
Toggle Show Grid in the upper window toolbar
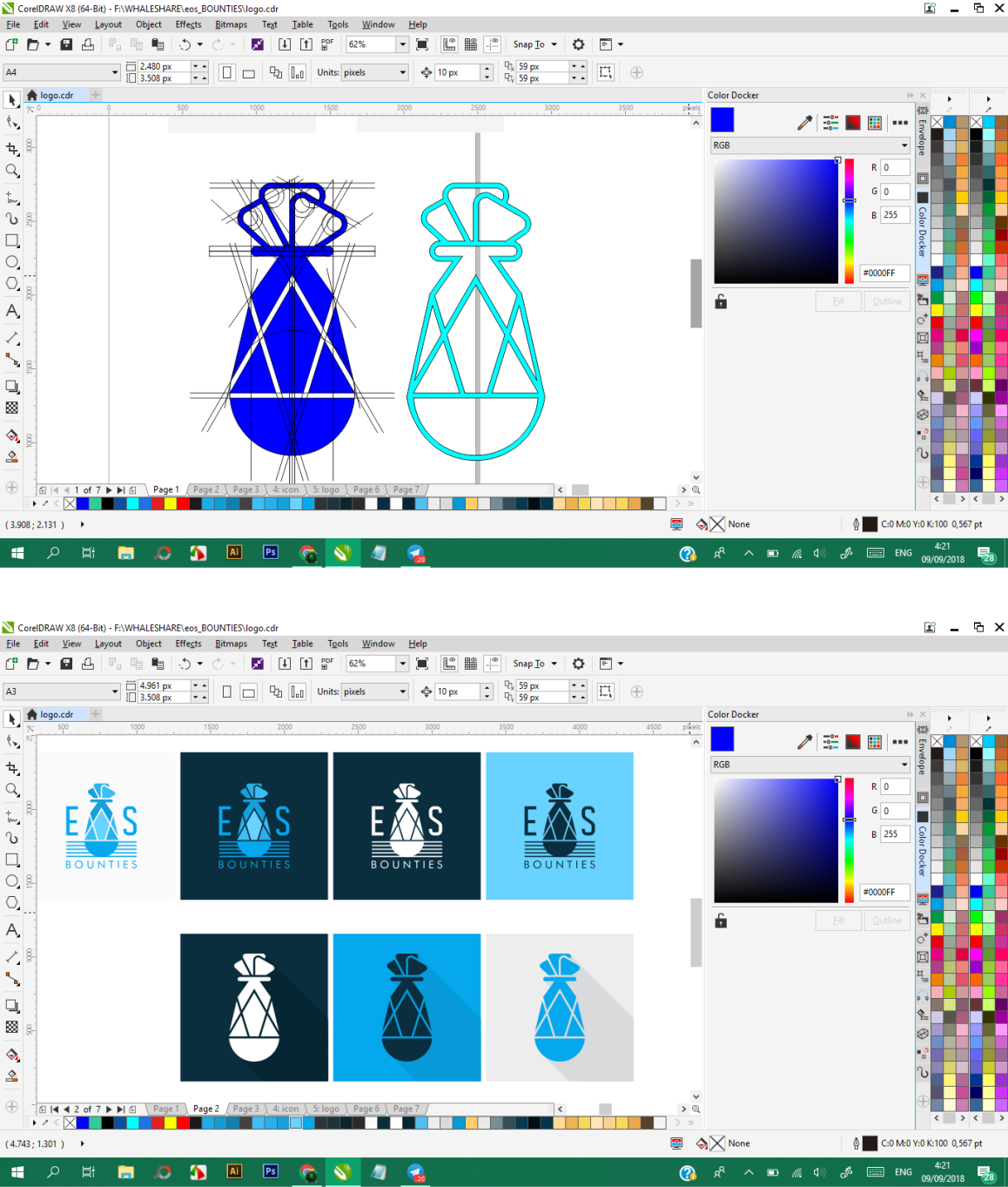[471, 44]
